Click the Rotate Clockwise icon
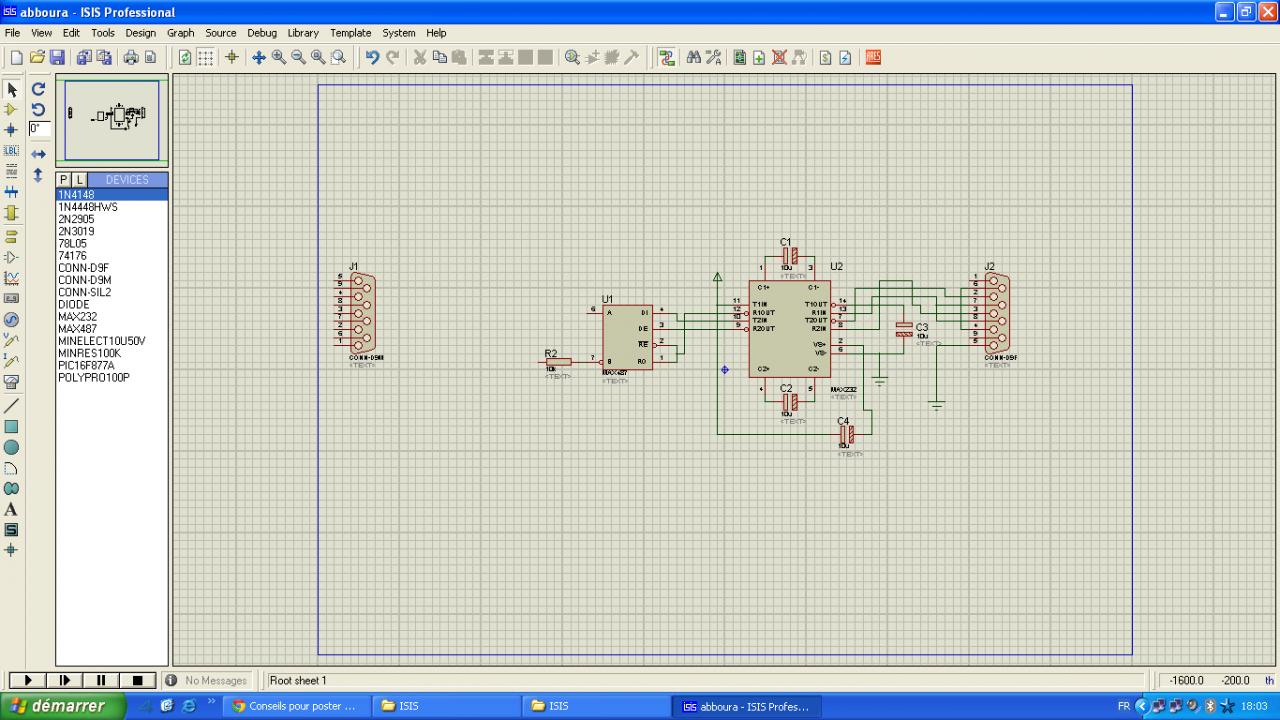Image resolution: width=1280 pixels, height=720 pixels. coord(39,89)
